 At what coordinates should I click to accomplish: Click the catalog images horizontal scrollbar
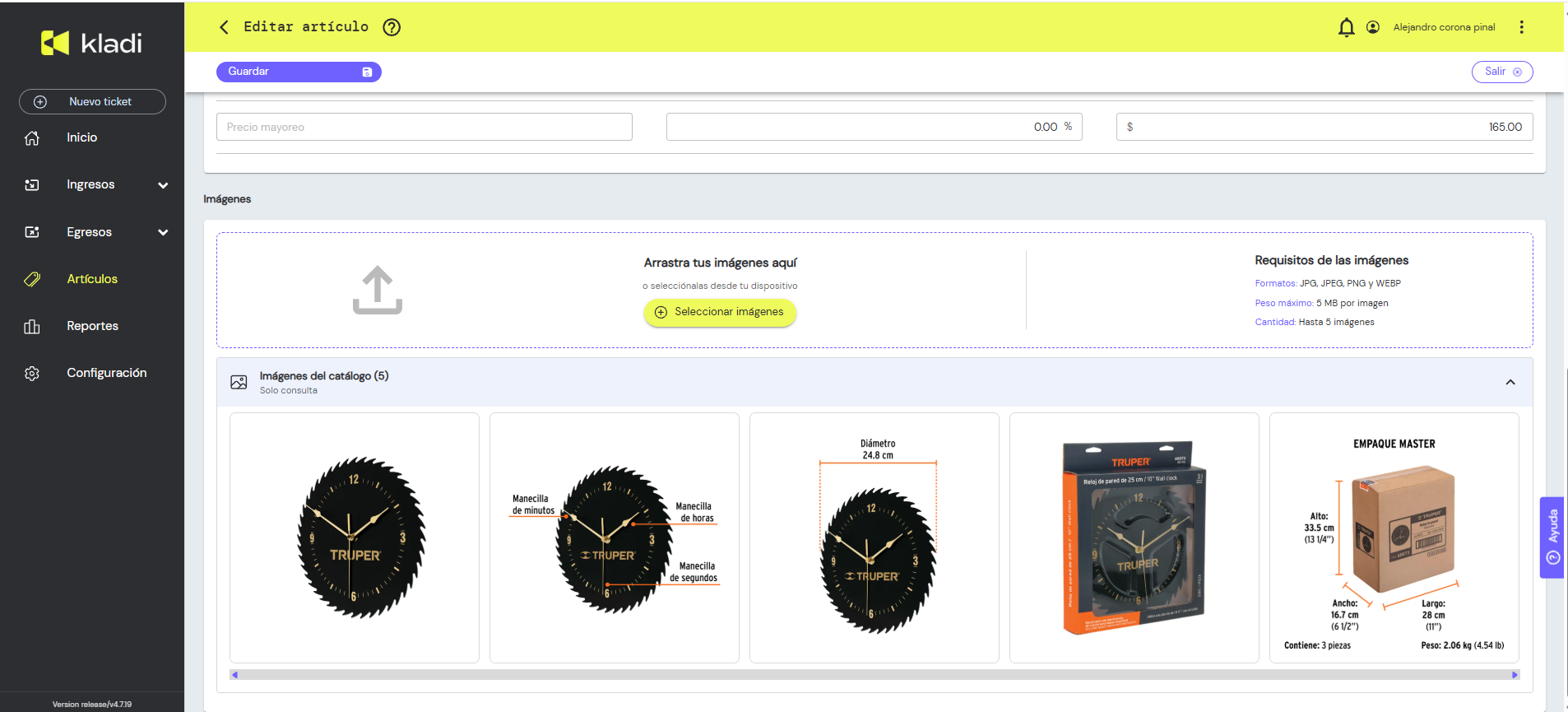[x=874, y=675]
